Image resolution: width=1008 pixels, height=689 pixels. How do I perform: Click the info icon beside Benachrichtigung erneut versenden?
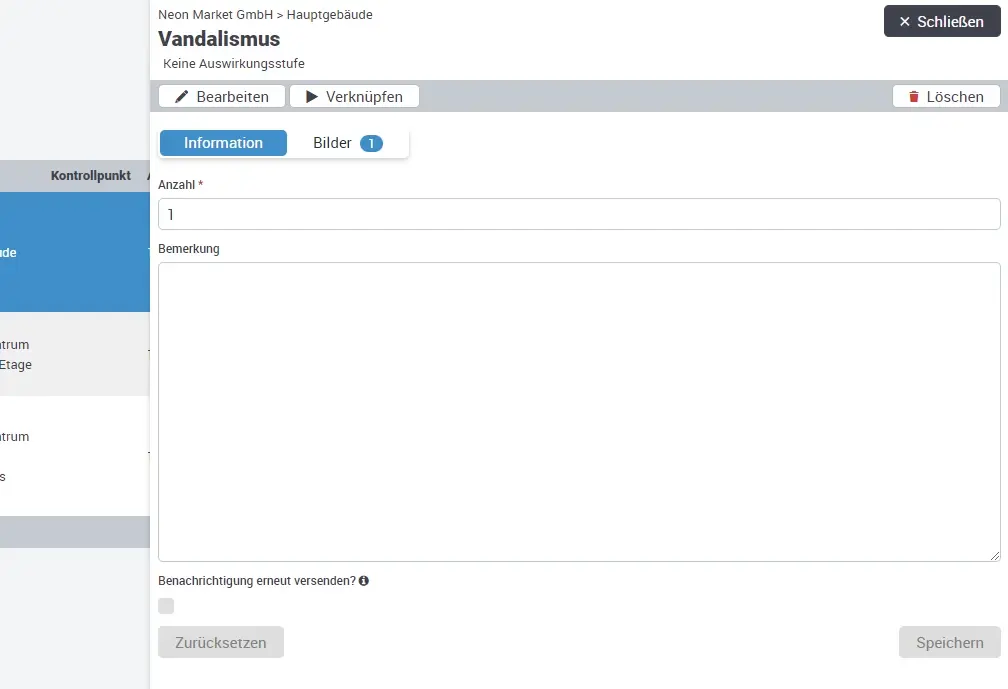point(364,581)
